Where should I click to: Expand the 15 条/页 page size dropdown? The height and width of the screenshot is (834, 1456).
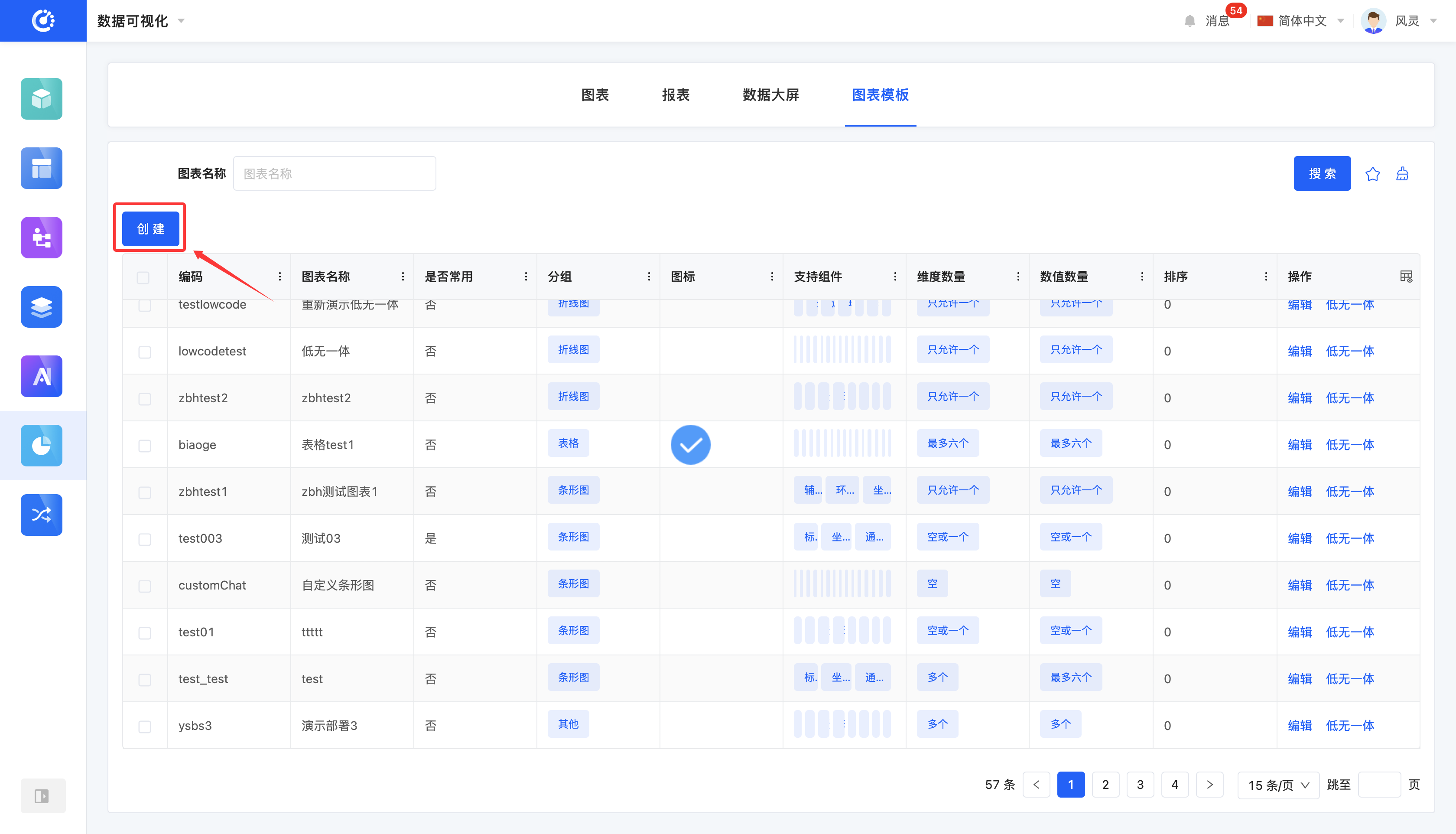[x=1278, y=785]
